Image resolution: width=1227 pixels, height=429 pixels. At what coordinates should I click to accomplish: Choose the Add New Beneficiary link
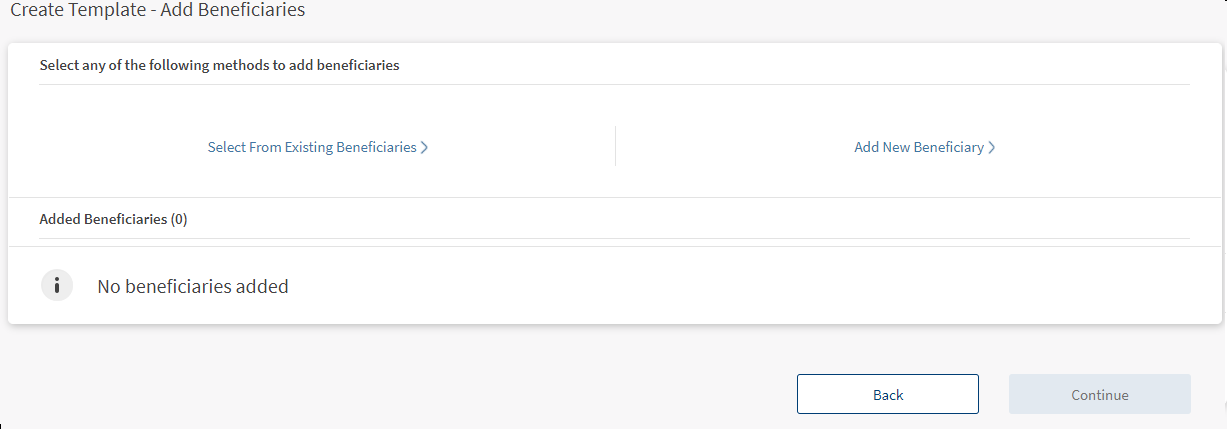pos(919,147)
